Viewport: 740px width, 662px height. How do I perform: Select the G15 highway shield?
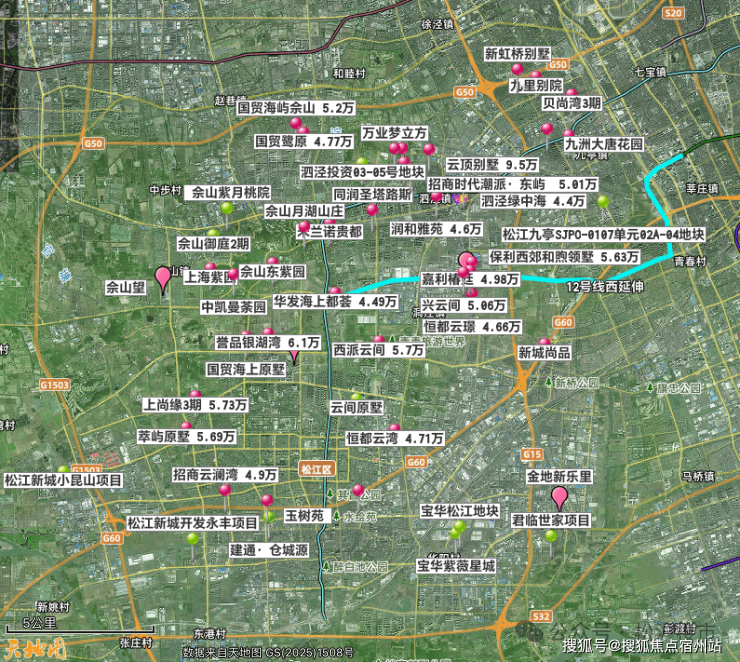[532, 454]
